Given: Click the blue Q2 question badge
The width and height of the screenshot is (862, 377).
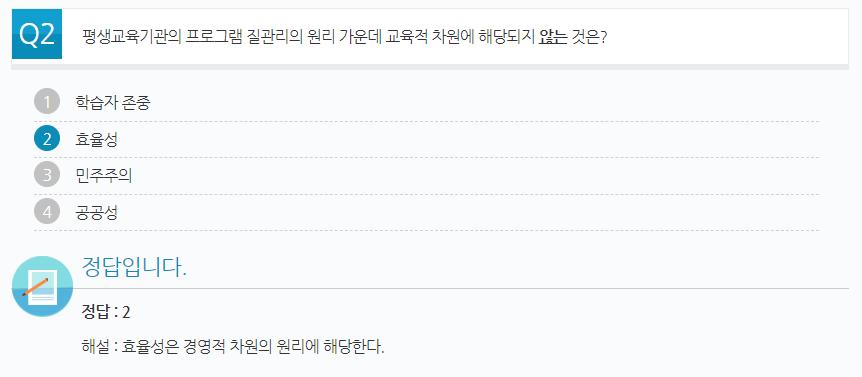Looking at the screenshot, I should pyautogui.click(x=37, y=34).
